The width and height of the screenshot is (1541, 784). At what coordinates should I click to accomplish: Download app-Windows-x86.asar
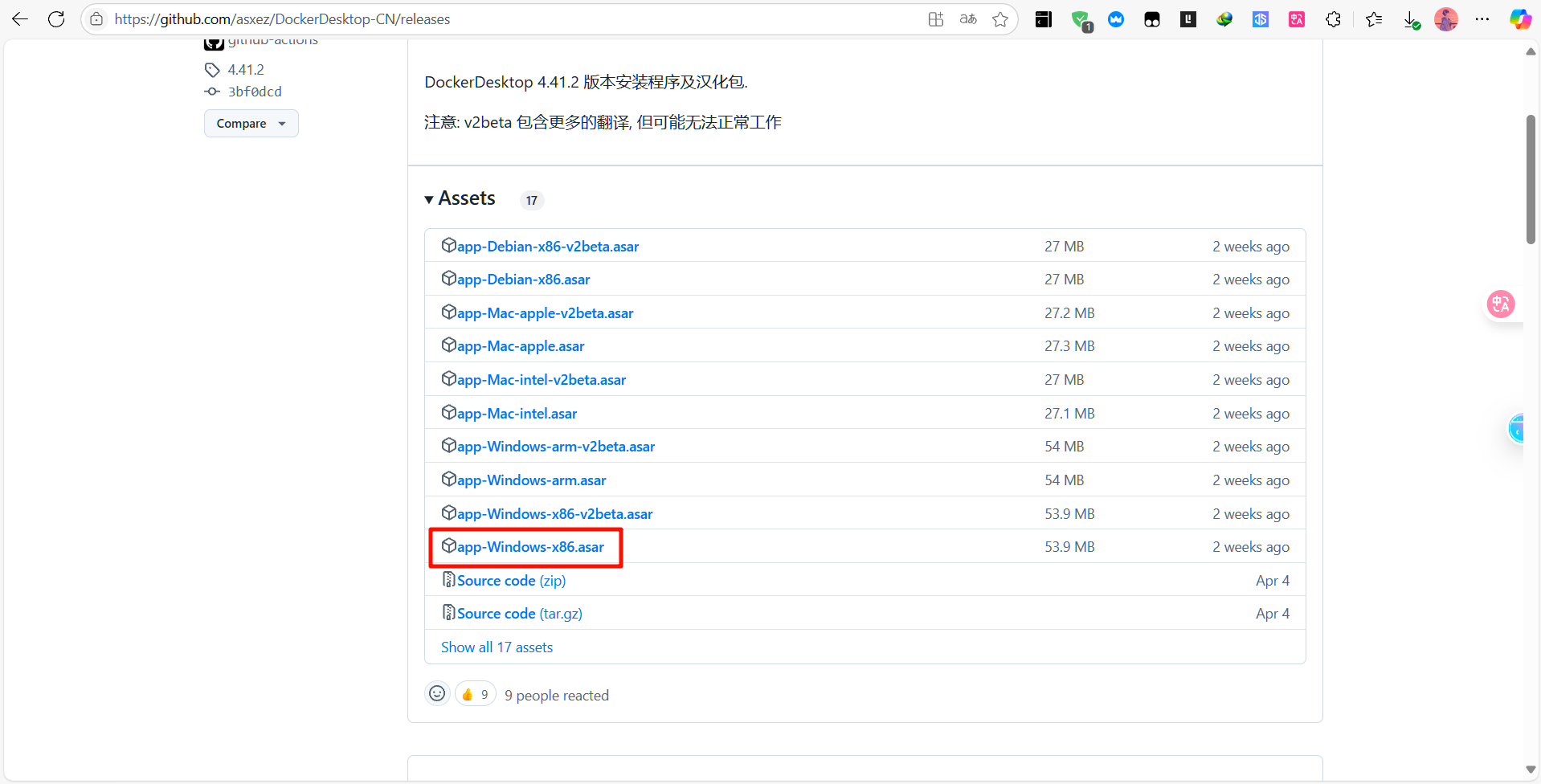pyautogui.click(x=530, y=546)
